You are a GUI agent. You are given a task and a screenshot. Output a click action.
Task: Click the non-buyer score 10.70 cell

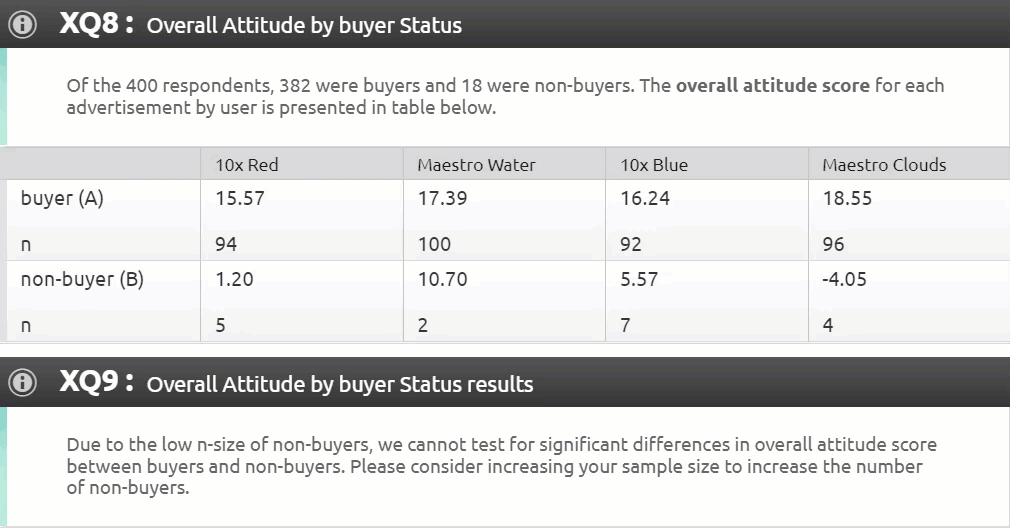tap(442, 279)
